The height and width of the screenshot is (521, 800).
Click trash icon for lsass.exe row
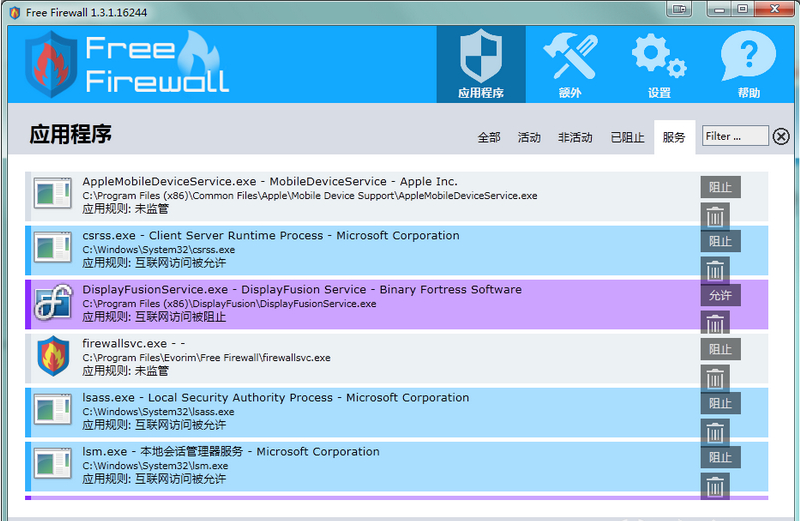(715, 432)
